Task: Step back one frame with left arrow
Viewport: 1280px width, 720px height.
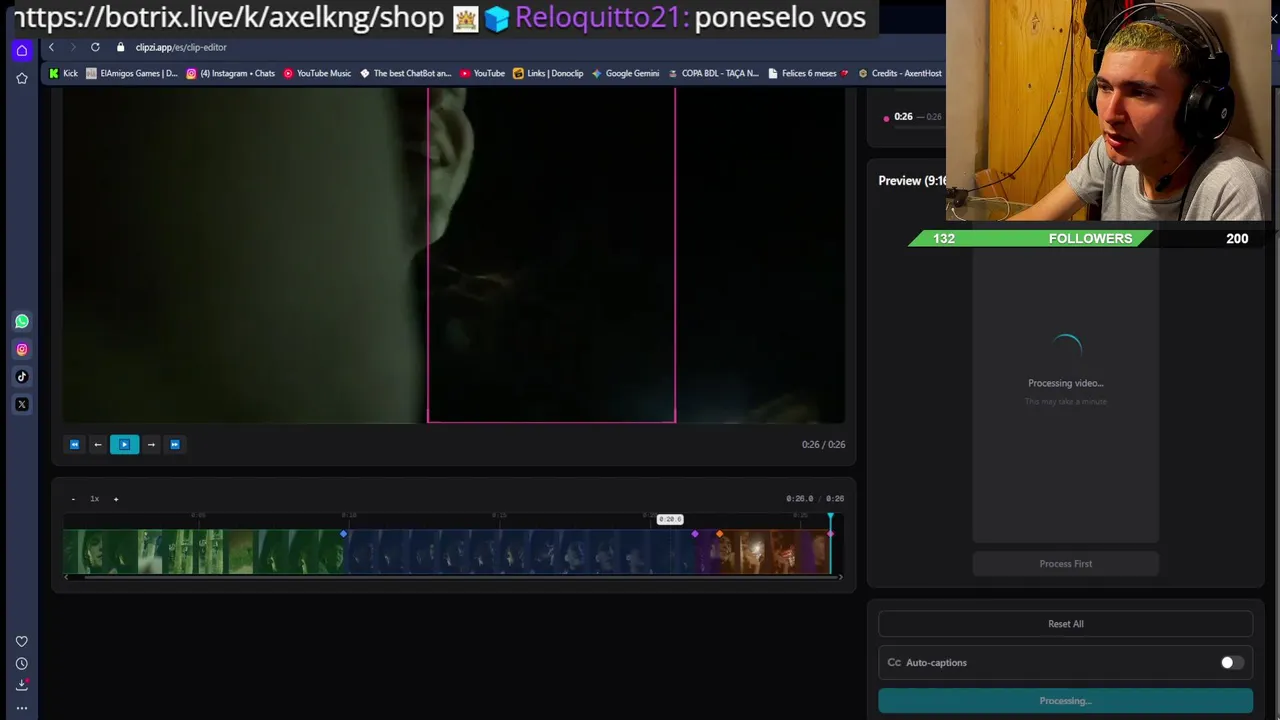Action: coord(98,444)
